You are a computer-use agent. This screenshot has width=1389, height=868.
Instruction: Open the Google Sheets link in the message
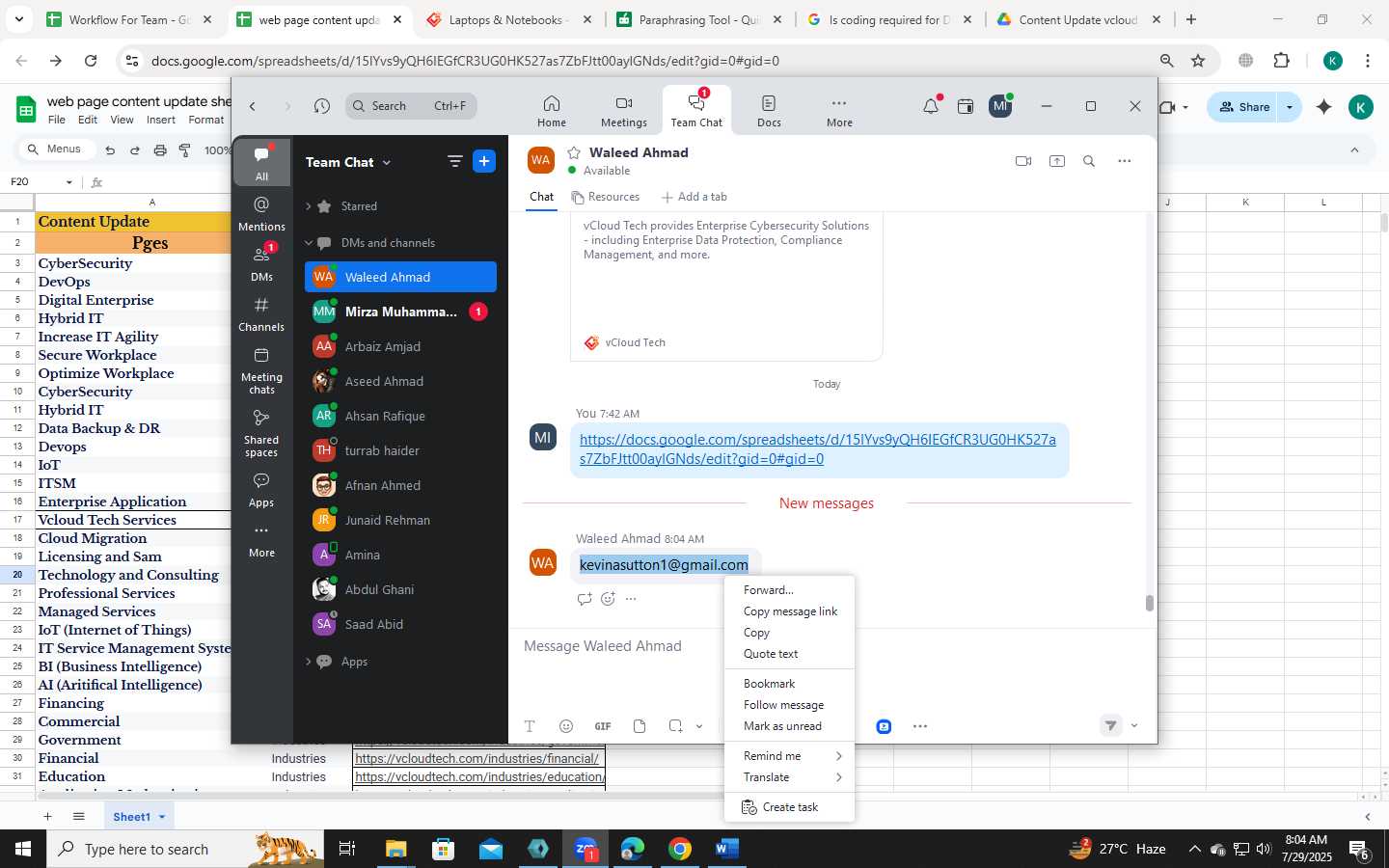coord(818,449)
